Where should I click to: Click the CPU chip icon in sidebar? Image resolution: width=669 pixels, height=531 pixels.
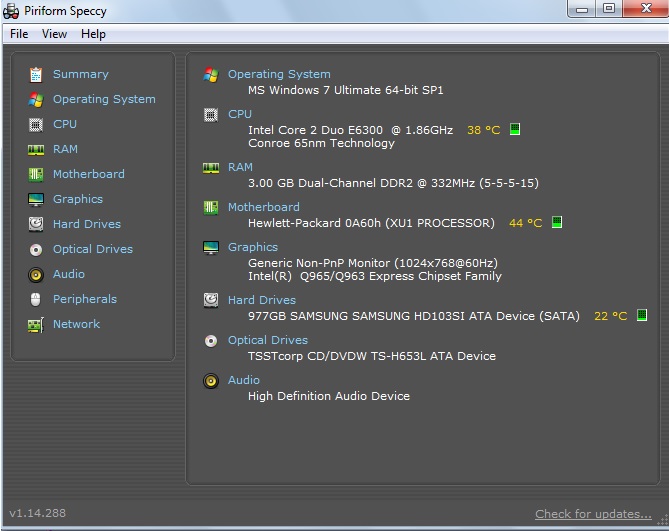click(36, 125)
